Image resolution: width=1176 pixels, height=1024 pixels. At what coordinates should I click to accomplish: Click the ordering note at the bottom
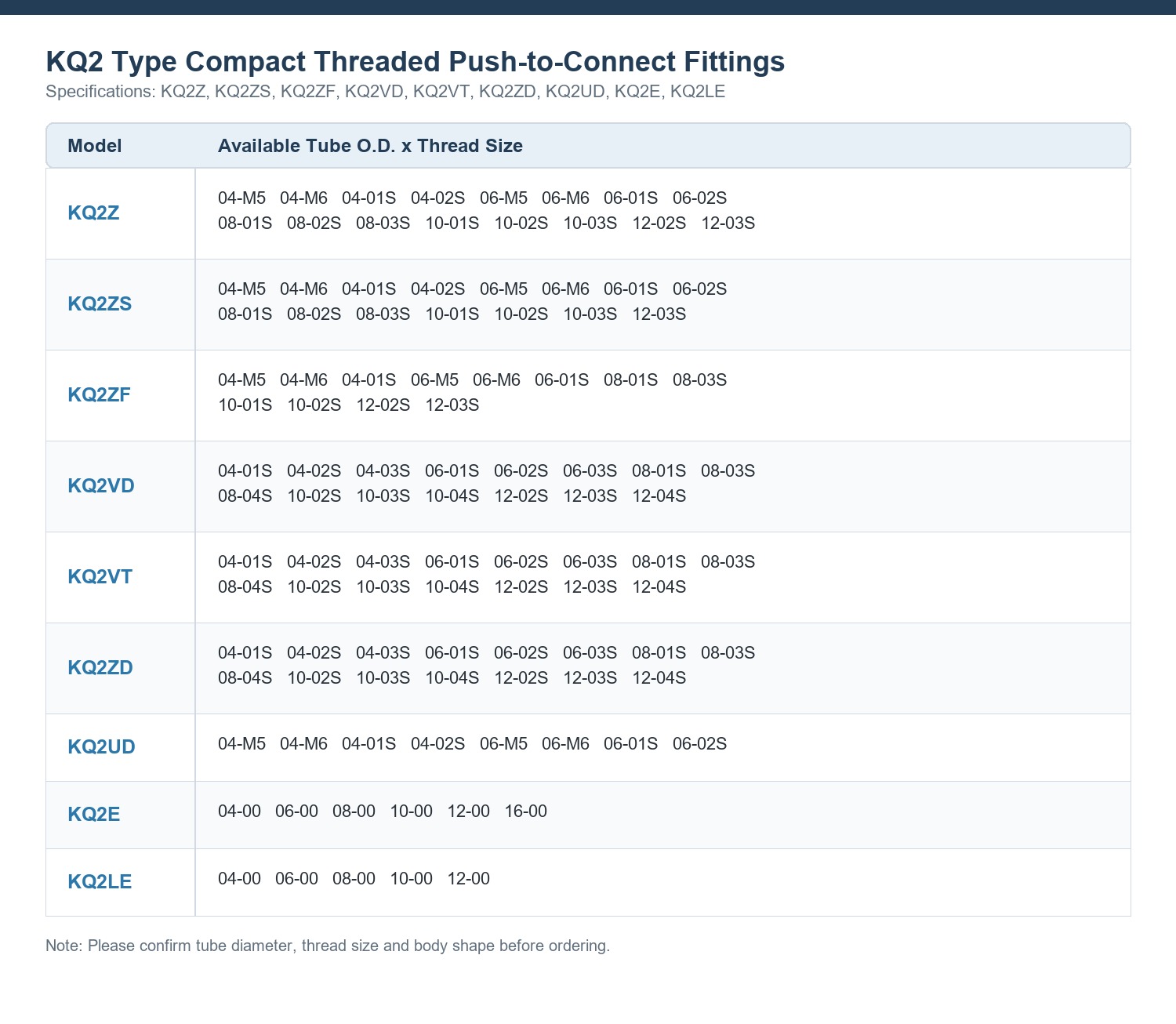tap(328, 946)
